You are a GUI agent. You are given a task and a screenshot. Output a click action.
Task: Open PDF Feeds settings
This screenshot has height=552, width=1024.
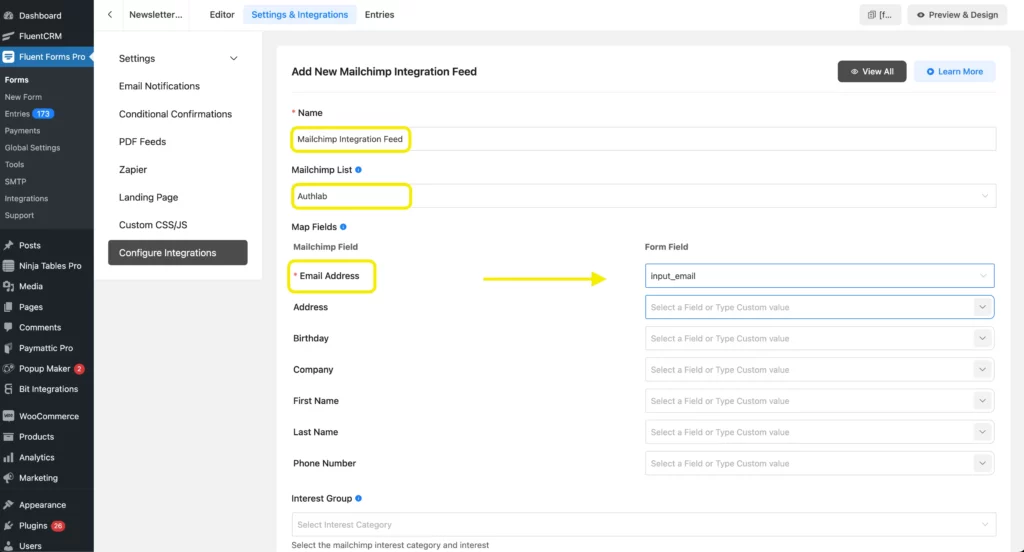pyautogui.click(x=142, y=142)
